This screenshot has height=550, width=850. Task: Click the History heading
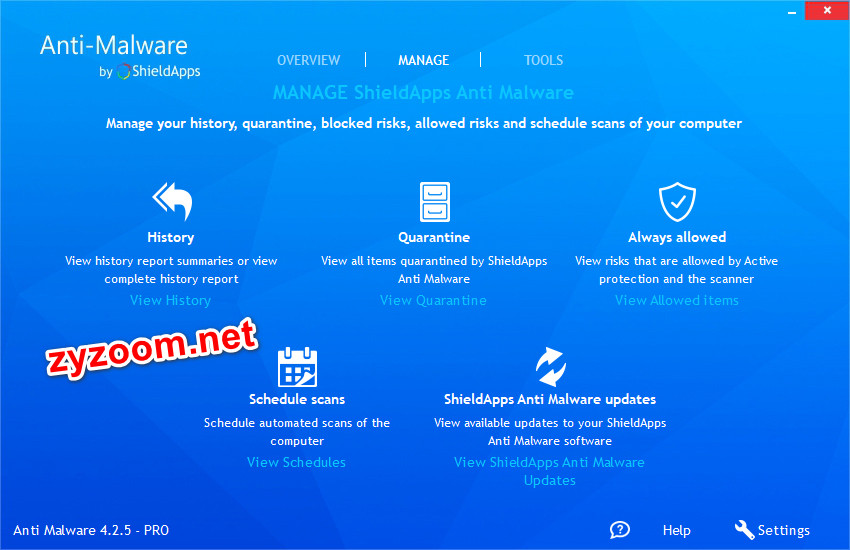click(170, 237)
